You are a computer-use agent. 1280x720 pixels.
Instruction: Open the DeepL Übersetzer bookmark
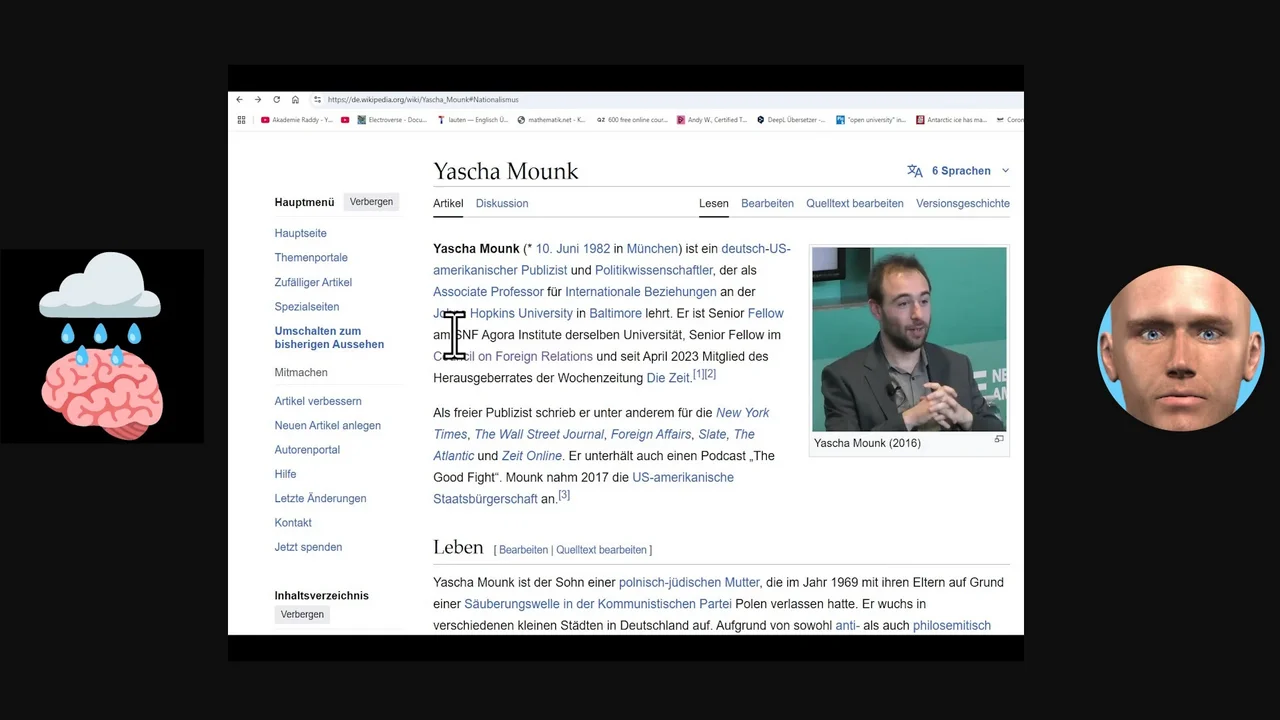click(791, 120)
